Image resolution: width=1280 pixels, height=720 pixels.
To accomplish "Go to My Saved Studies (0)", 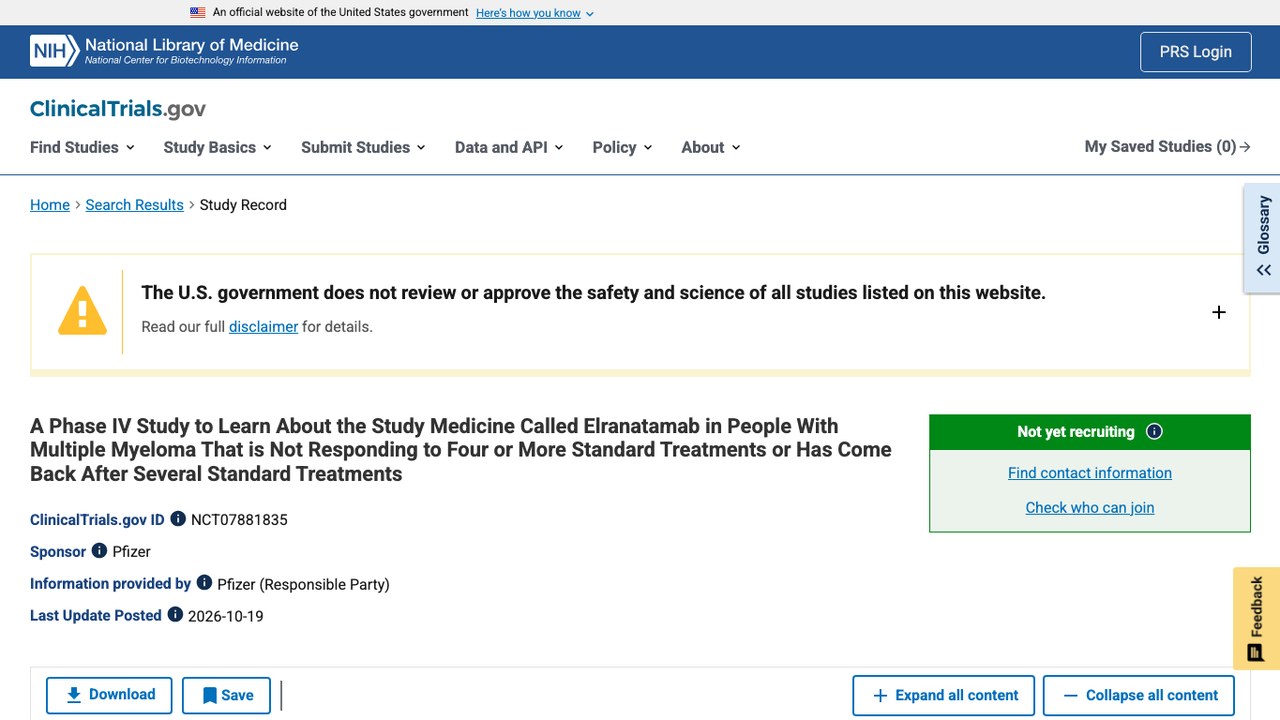I will pyautogui.click(x=1167, y=147).
